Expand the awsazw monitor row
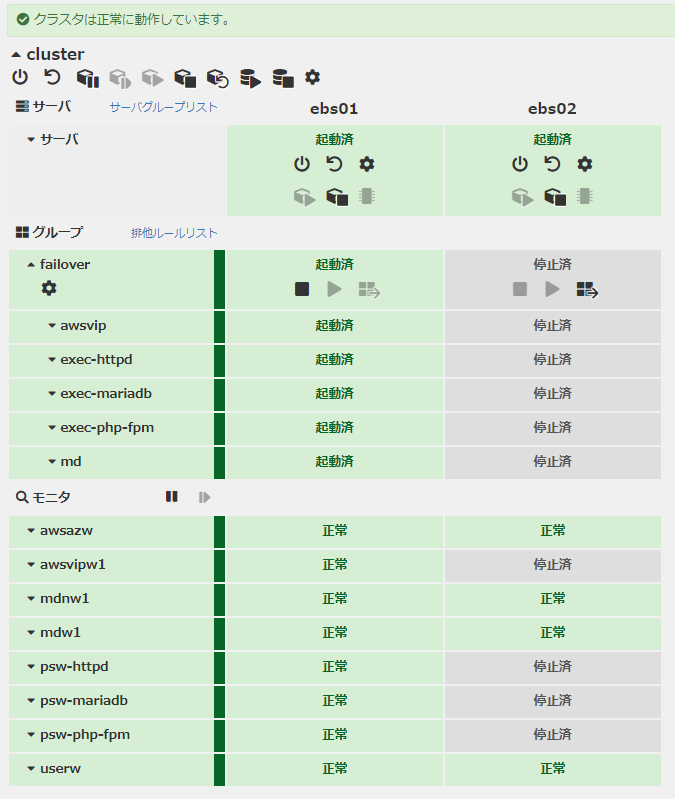Image resolution: width=675 pixels, height=799 pixels. coord(31,531)
